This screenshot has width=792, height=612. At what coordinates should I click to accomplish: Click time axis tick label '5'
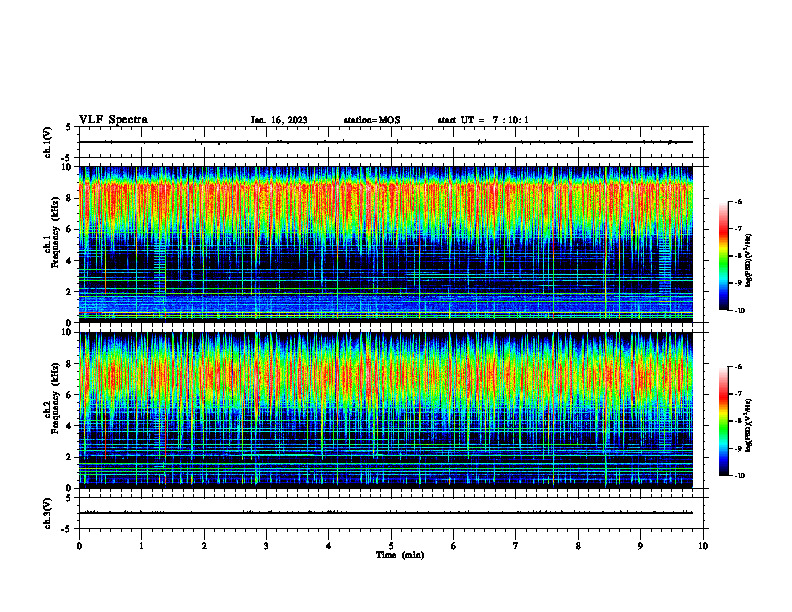pyautogui.click(x=391, y=546)
